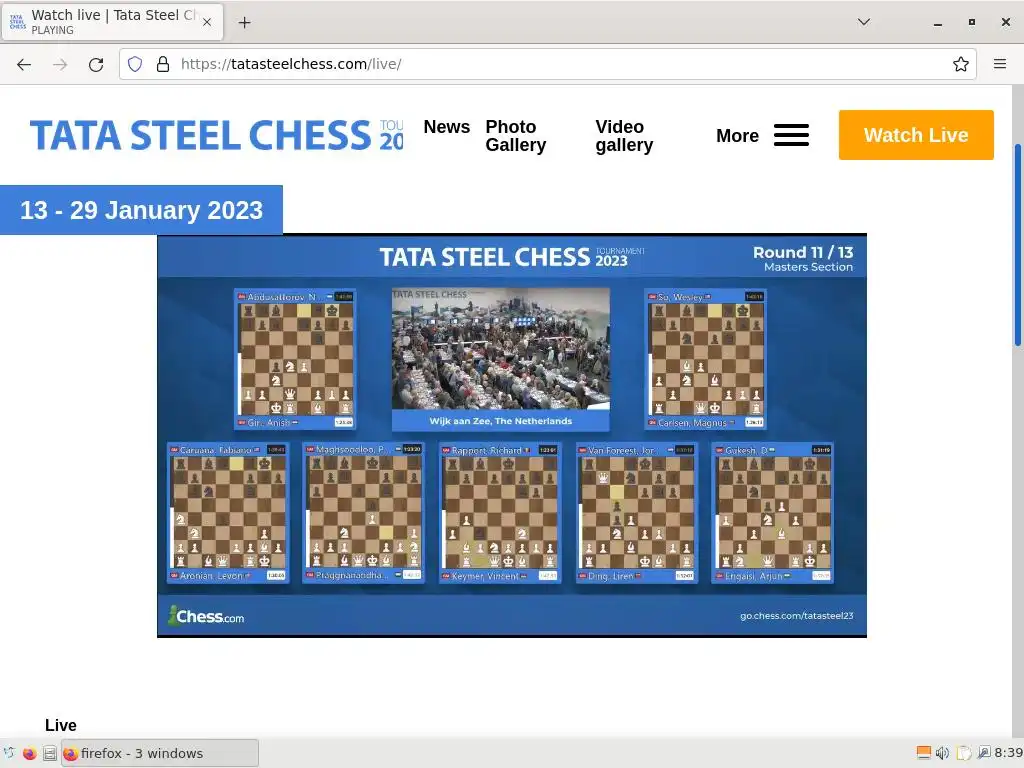
Task: Click the Carlsen, Magnus player name
Action: [x=692, y=423]
